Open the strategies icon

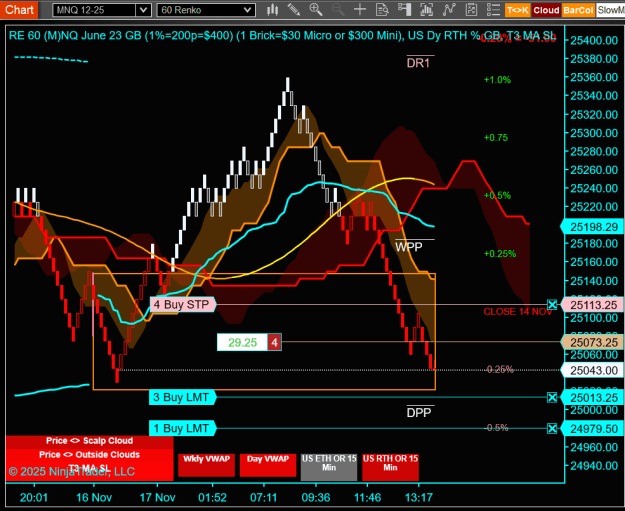(x=471, y=10)
